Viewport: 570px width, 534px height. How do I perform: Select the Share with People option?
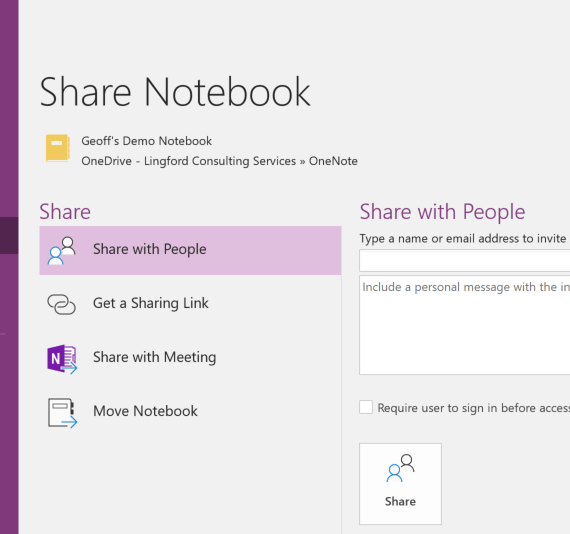point(190,250)
